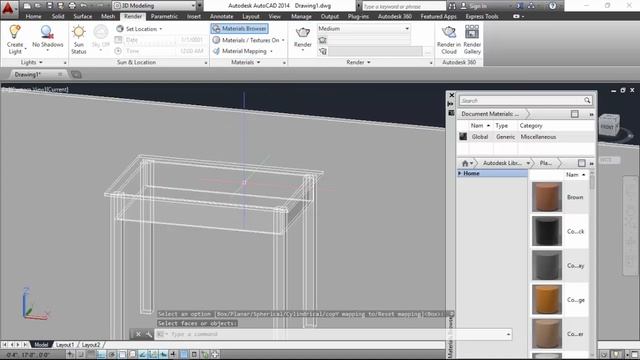Image resolution: width=640 pixels, height=360 pixels.
Task: Click the Sign In user icon
Action: tap(464, 6)
